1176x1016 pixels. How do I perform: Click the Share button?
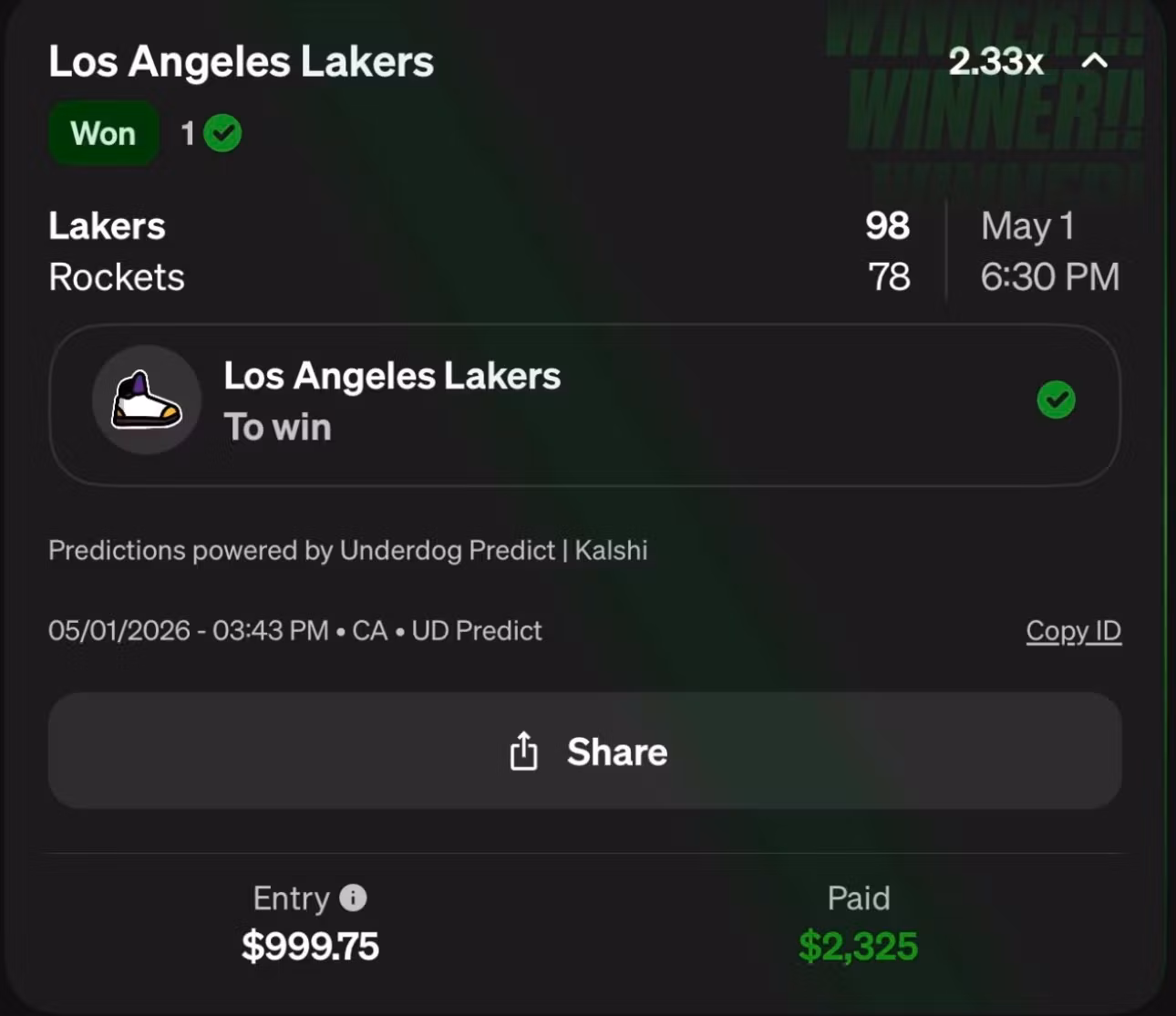(584, 751)
